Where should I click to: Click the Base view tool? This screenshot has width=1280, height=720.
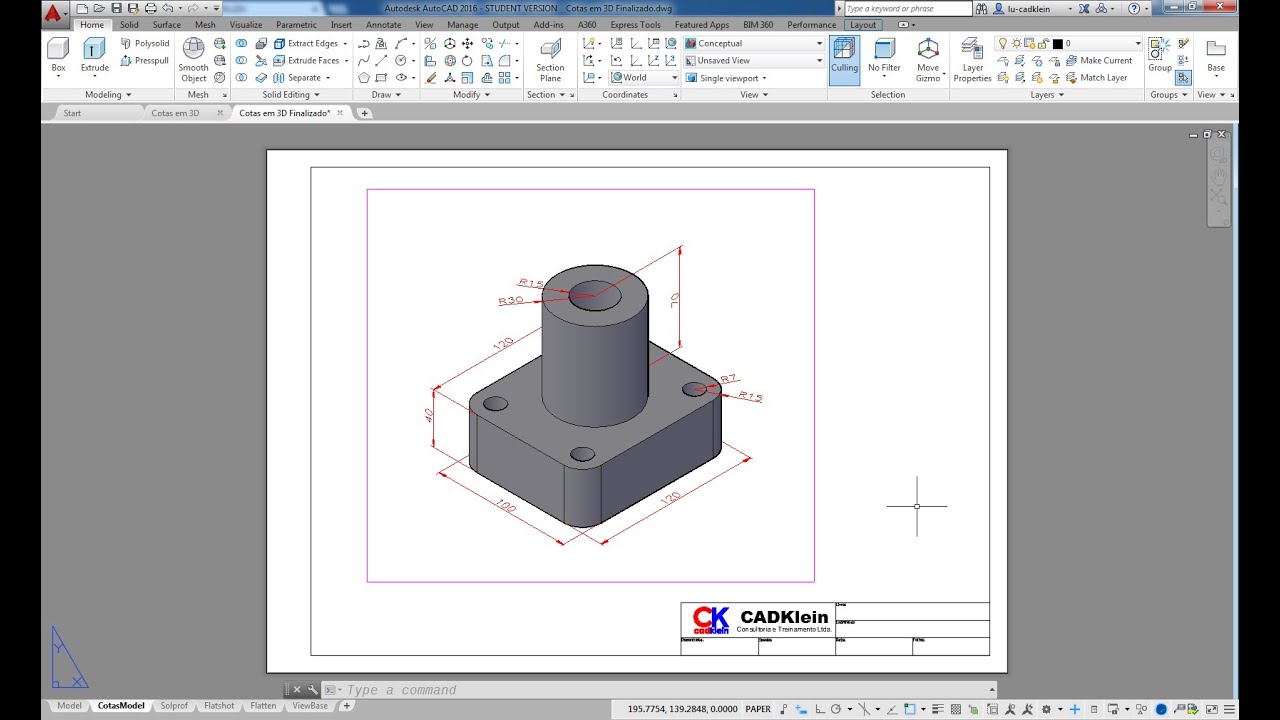1215,56
